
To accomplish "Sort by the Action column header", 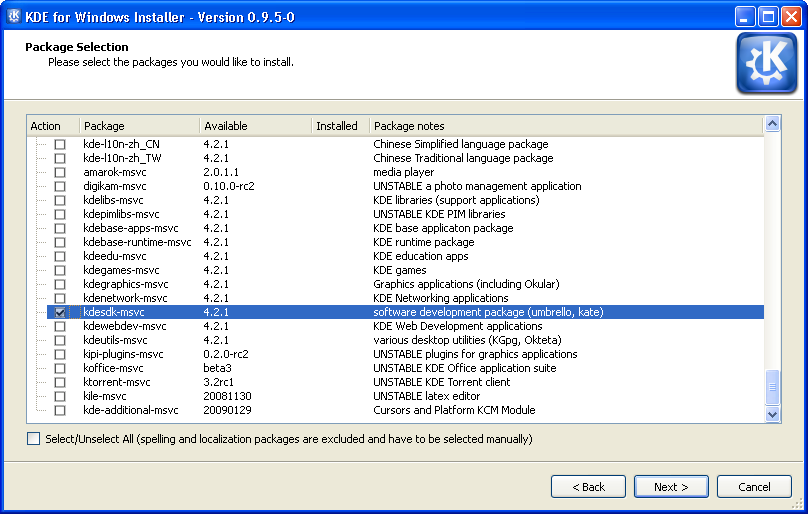I will 53,126.
